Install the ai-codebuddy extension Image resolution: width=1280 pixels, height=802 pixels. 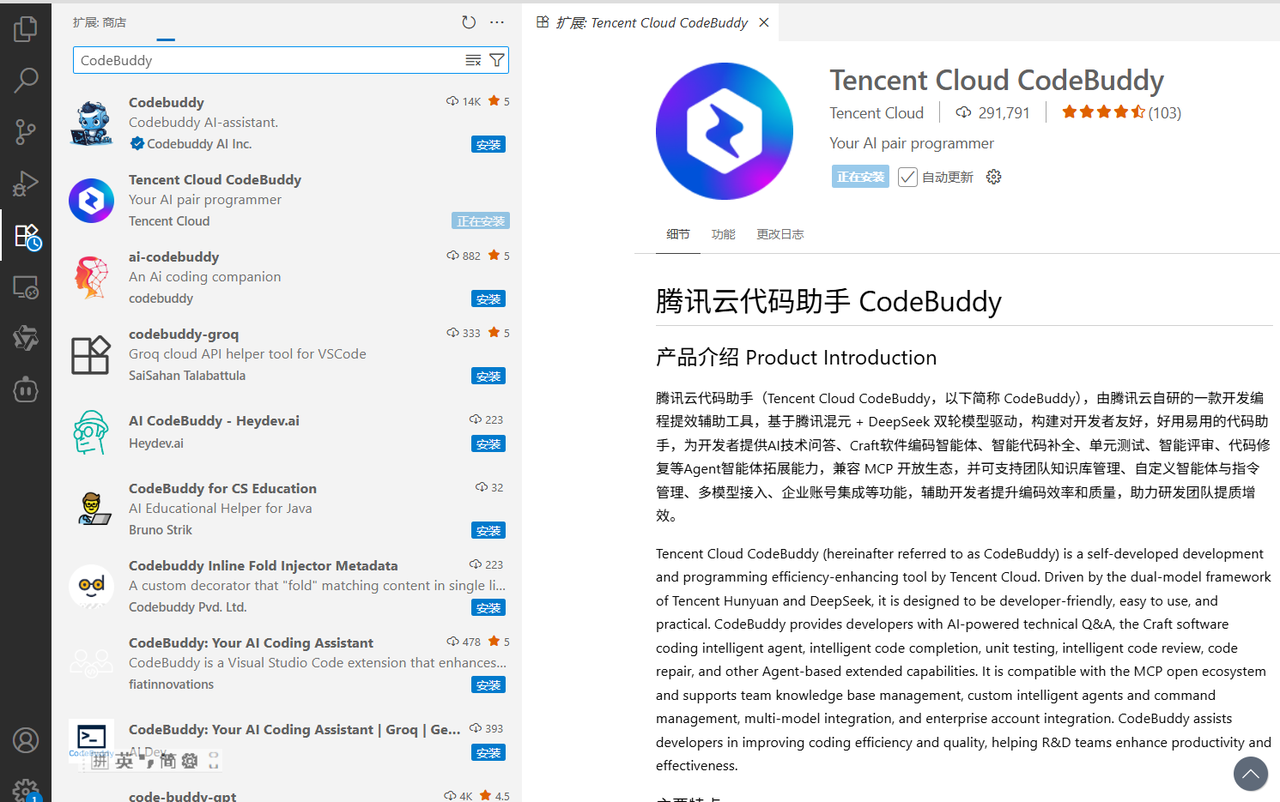pos(488,298)
